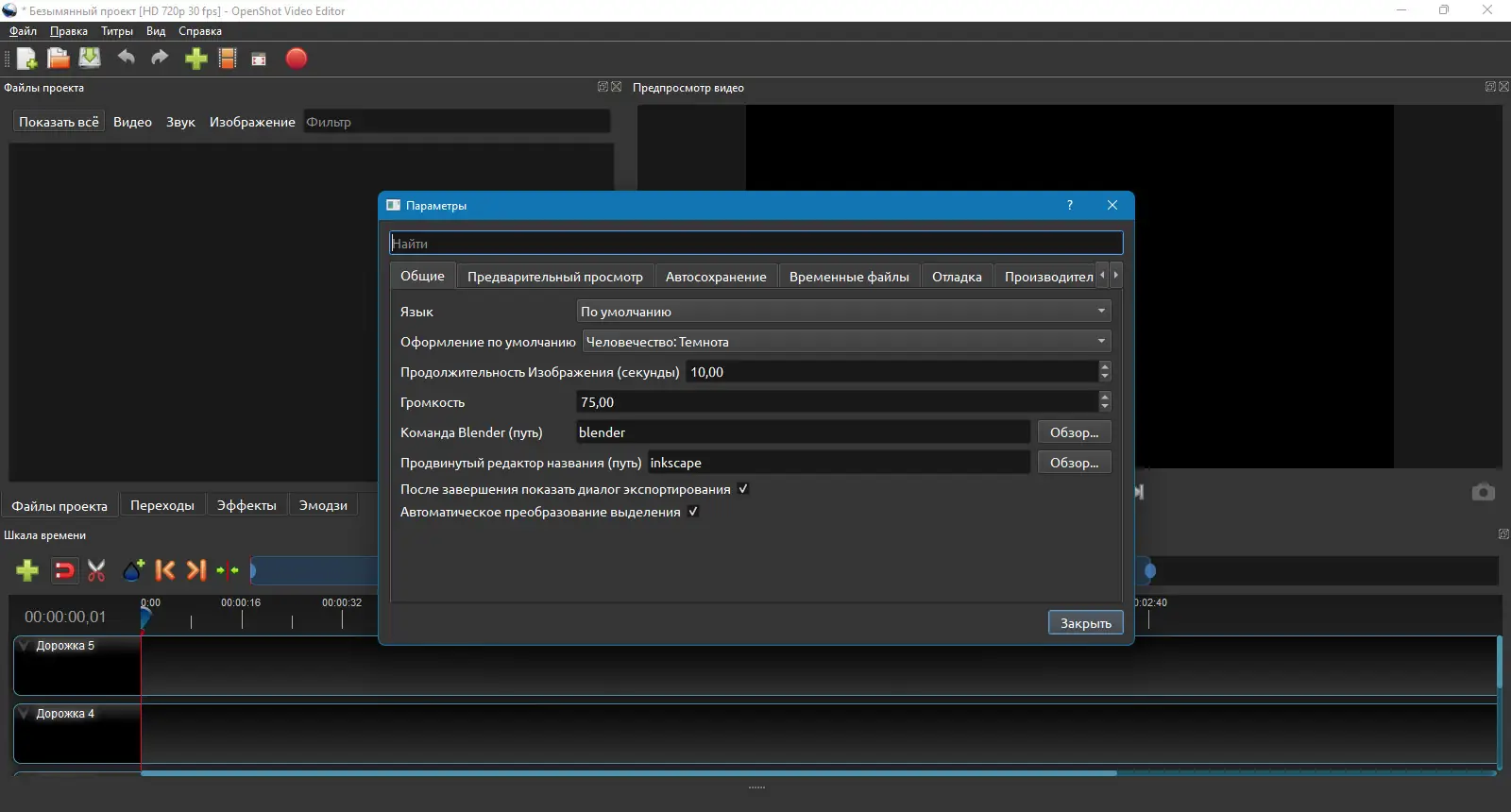Close the Параметры dialog with the X
Viewport: 1511px width, 812px height.
(x=1112, y=205)
